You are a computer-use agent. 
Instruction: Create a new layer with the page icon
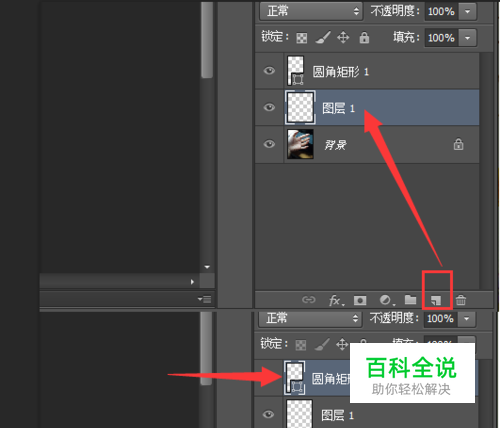click(x=436, y=300)
